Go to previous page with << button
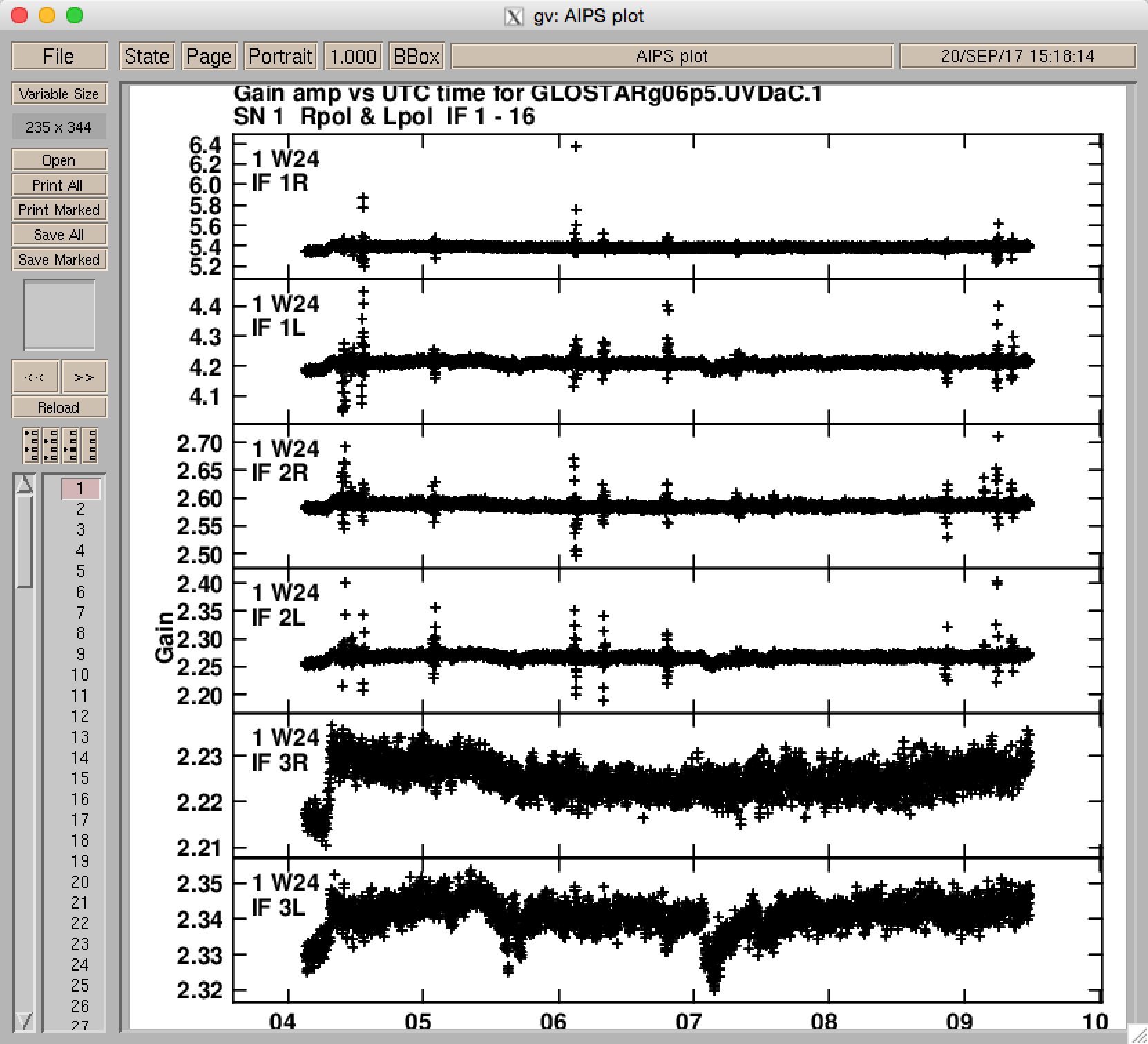The height and width of the screenshot is (1044, 1148). click(35, 377)
